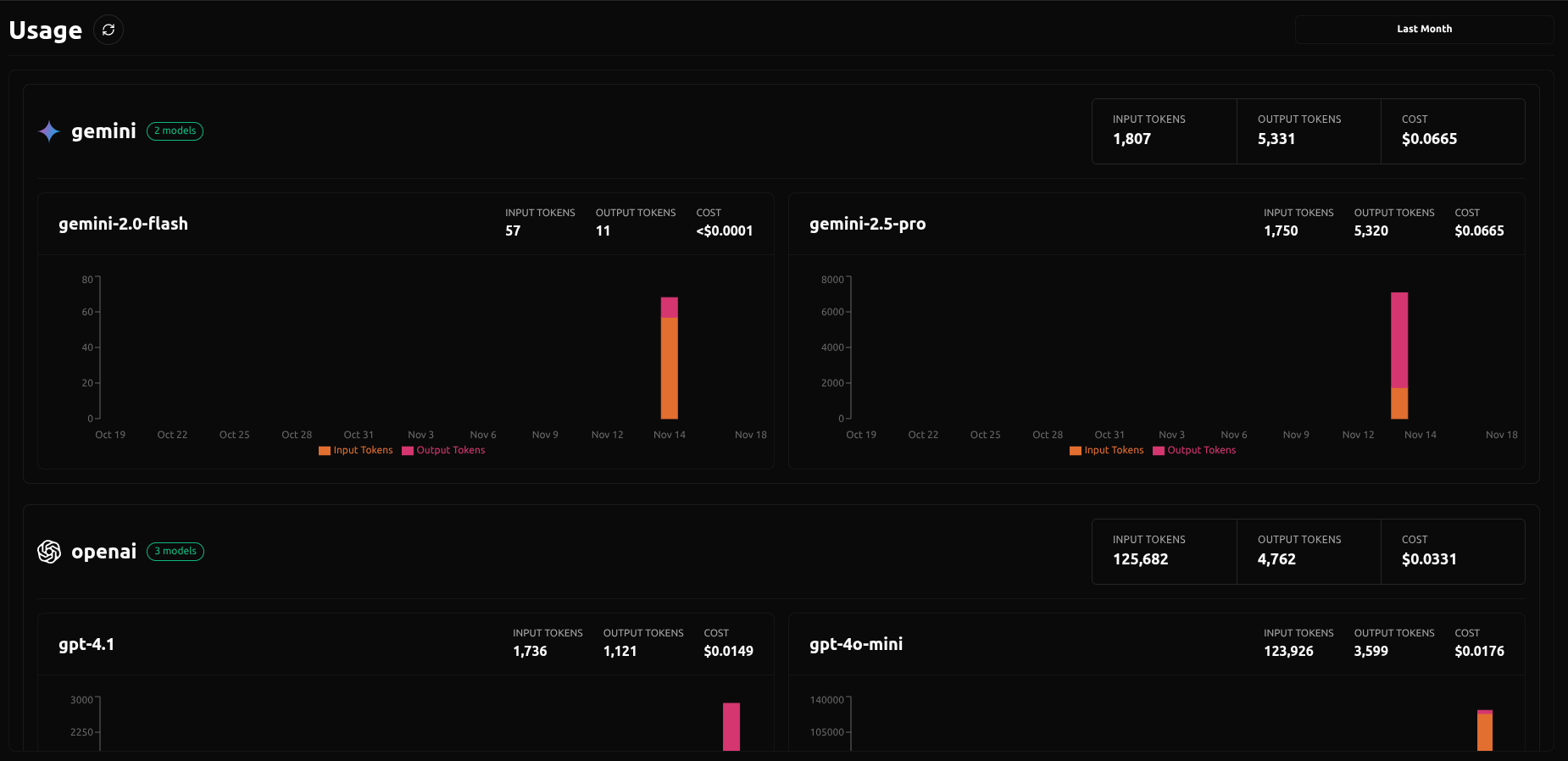Open the gpt-4.1 model card heading
Screen dimensions: 1568x761
pyautogui.click(x=86, y=644)
